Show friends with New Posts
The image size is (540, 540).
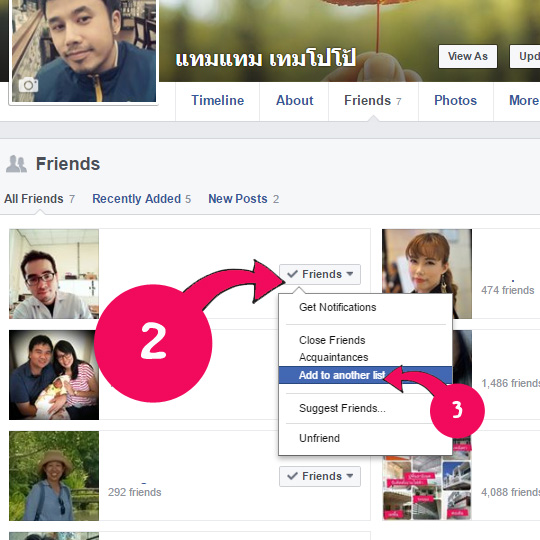tap(243, 199)
